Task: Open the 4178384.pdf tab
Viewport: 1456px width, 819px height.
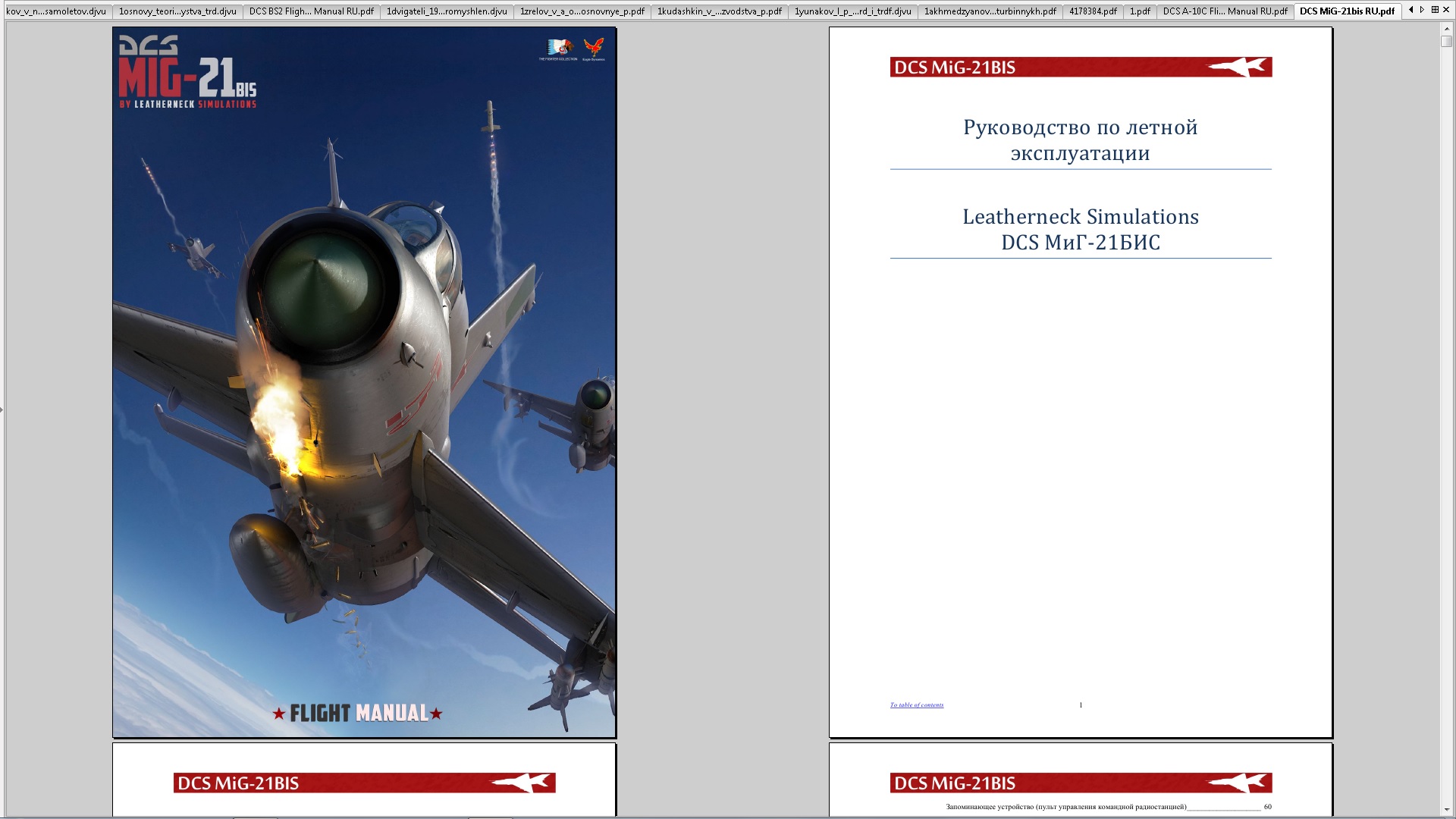Action: (x=1093, y=11)
